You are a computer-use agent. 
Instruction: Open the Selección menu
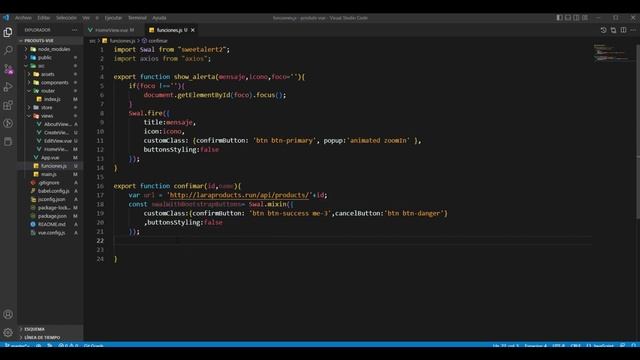pyautogui.click(x=66, y=18)
